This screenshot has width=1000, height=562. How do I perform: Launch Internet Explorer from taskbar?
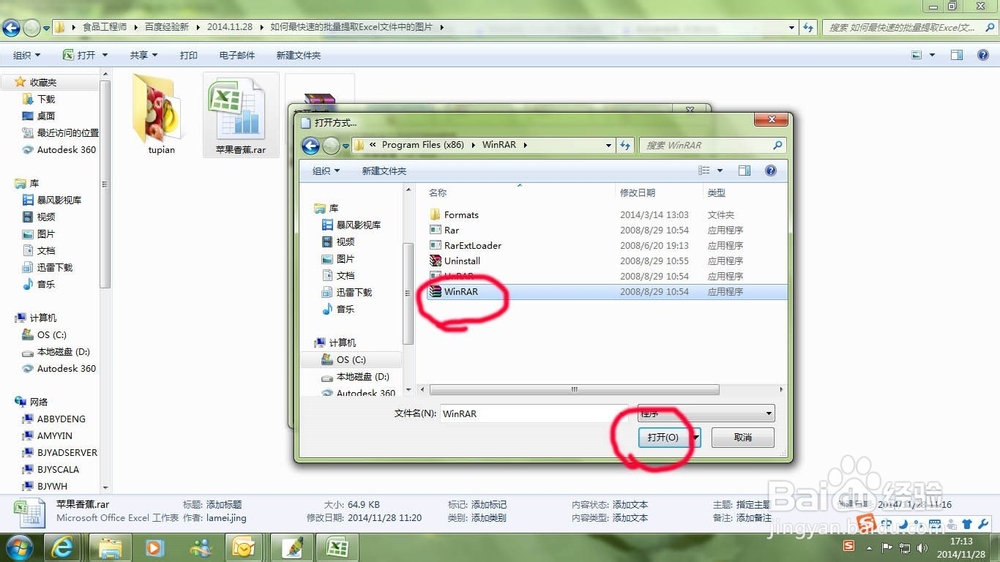tap(62, 548)
